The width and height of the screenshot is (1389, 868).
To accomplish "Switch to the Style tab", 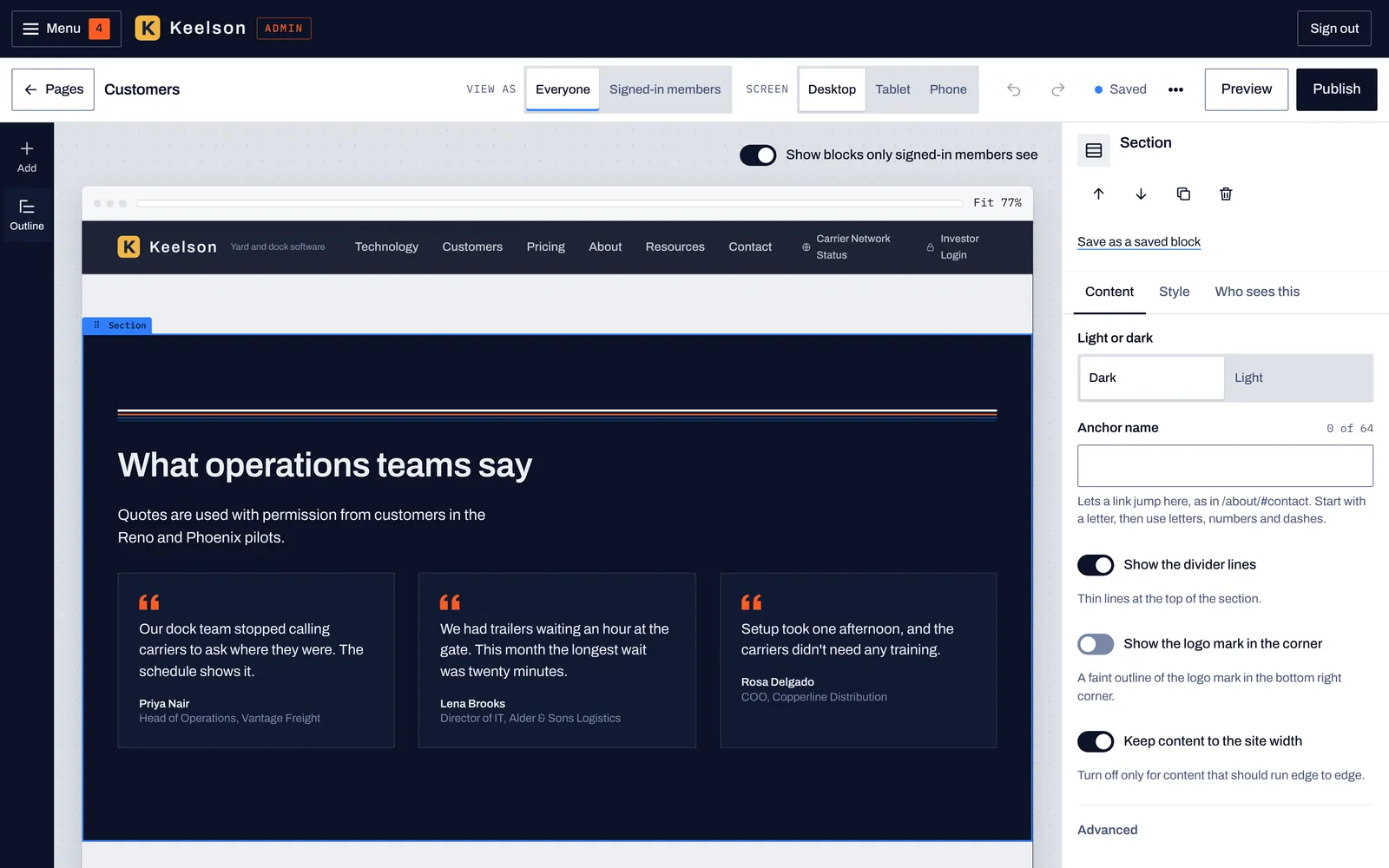I will click(1175, 292).
